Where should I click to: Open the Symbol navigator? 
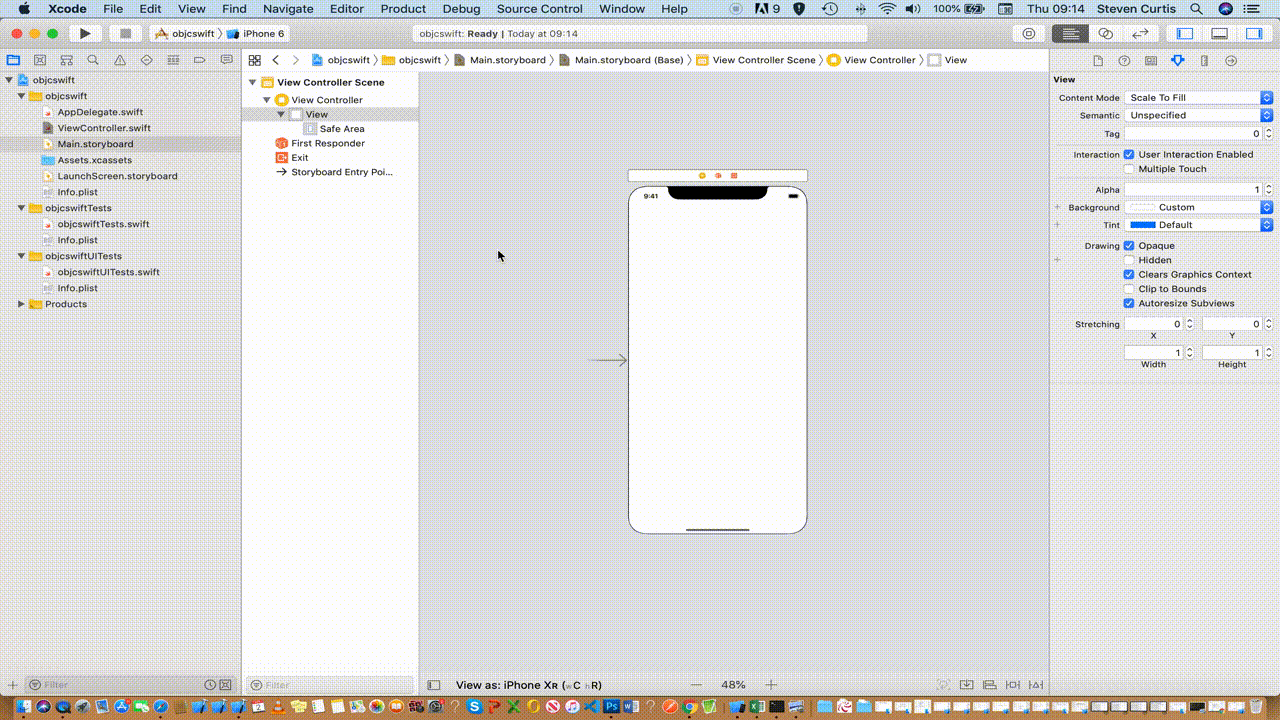pos(66,60)
